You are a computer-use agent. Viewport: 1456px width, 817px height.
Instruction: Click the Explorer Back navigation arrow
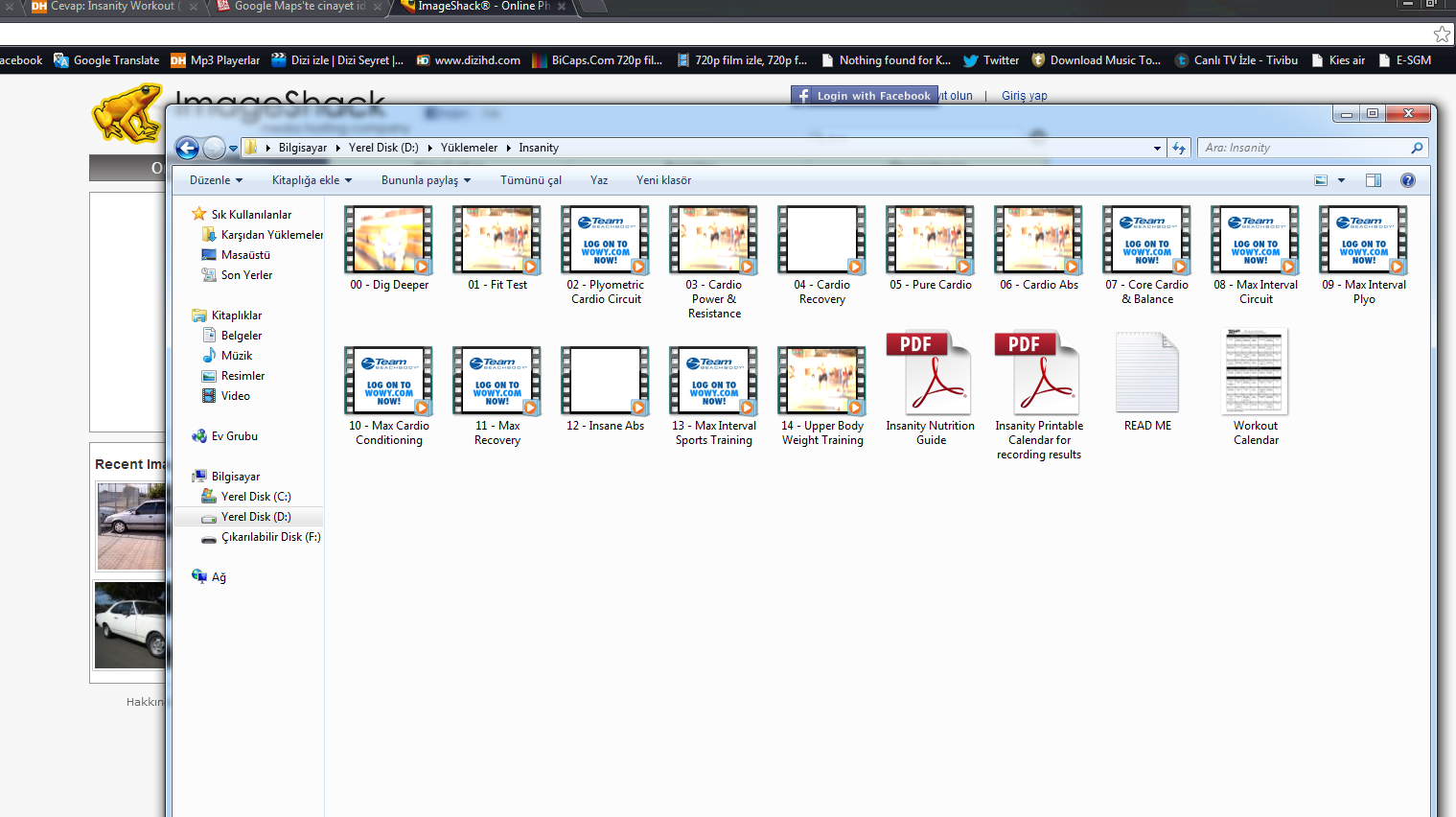[188, 148]
